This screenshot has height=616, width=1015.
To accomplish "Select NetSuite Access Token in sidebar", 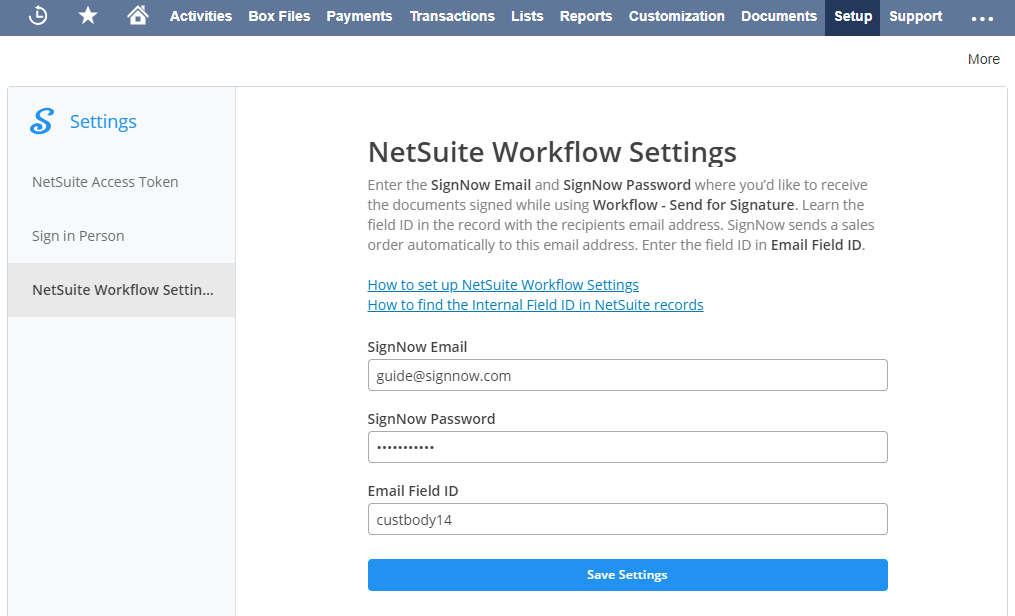I will tap(122, 182).
